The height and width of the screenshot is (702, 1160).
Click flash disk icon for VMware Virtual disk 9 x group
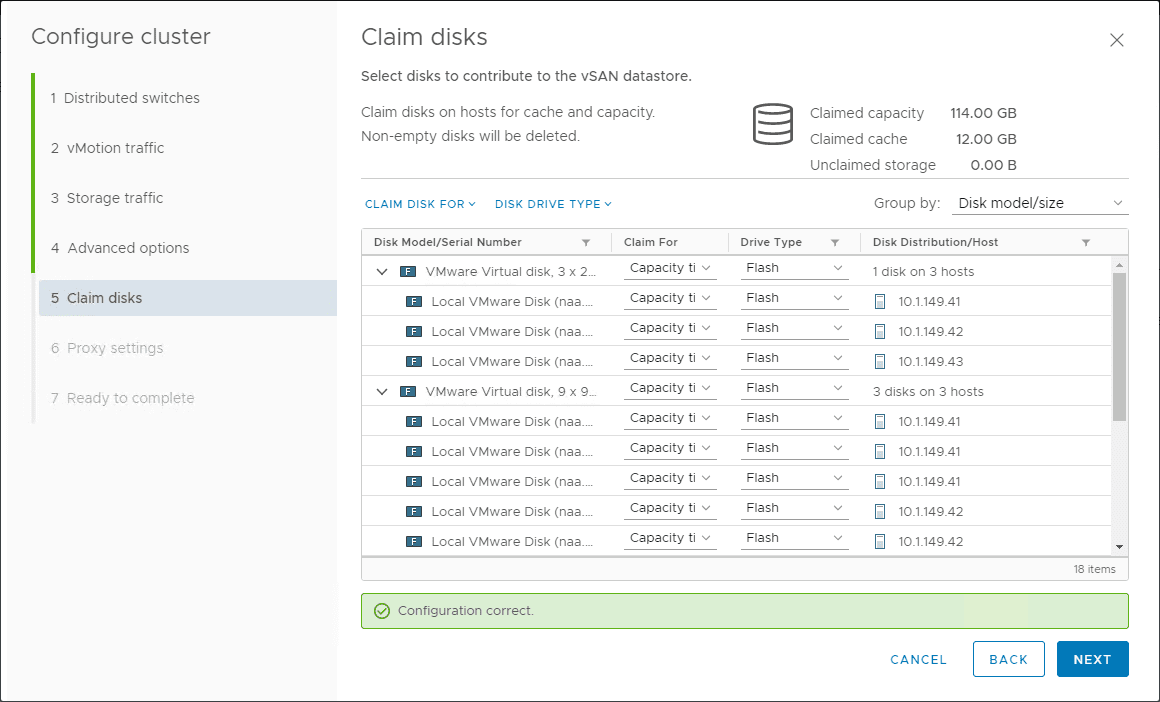point(407,392)
